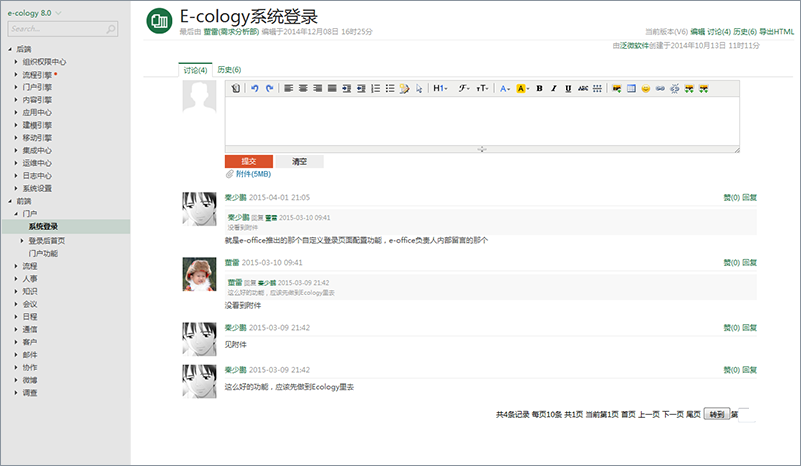Open text color picker A
This screenshot has height=466, width=801.
(x=505, y=88)
